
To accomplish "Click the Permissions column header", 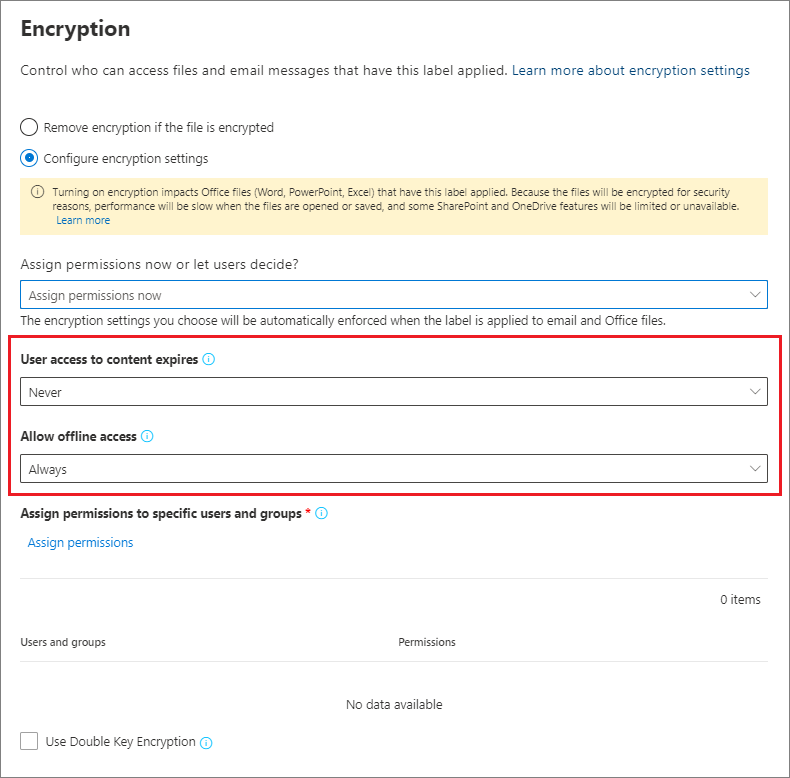I will point(427,642).
